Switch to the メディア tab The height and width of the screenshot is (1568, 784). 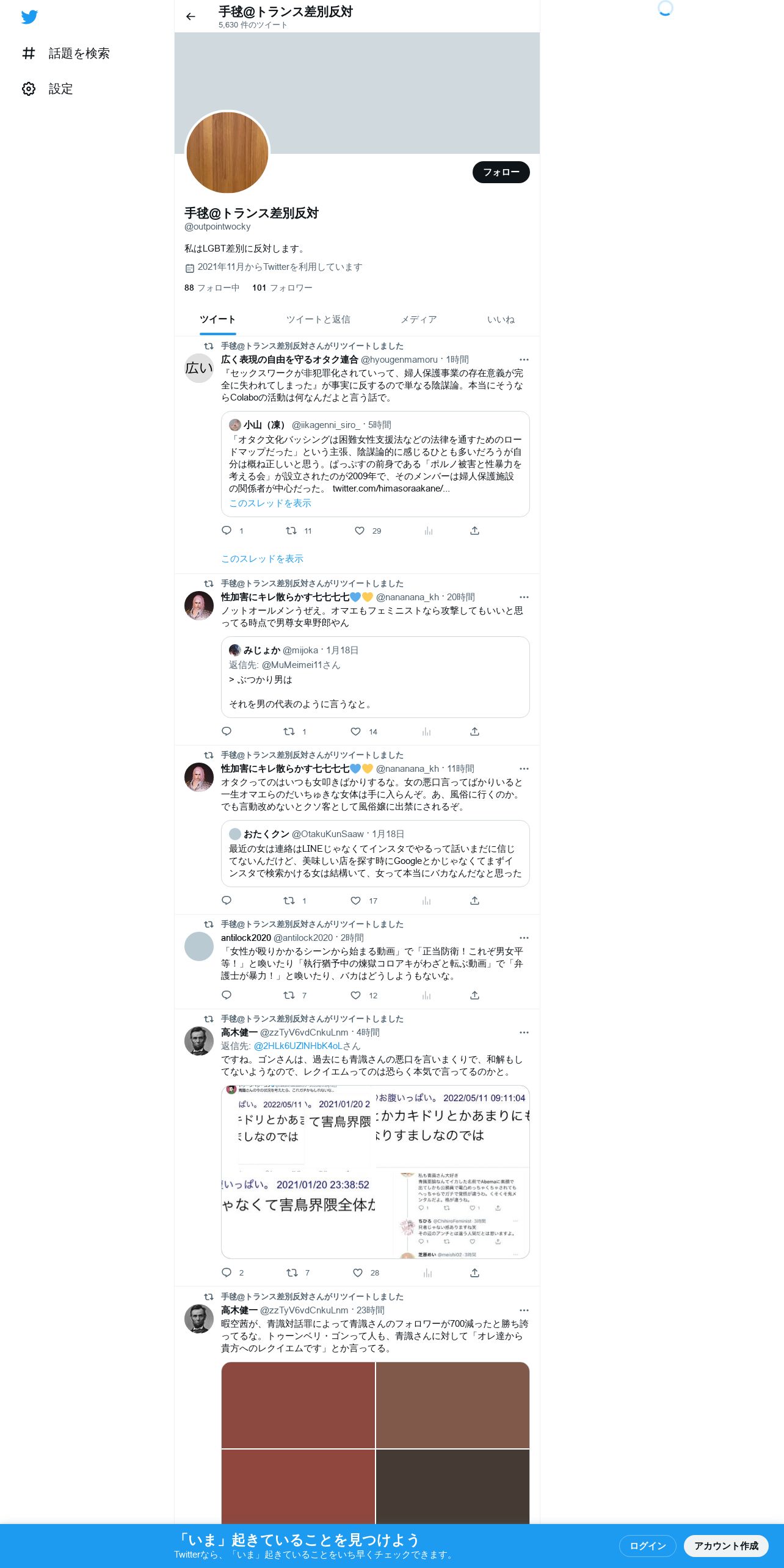pyautogui.click(x=418, y=319)
